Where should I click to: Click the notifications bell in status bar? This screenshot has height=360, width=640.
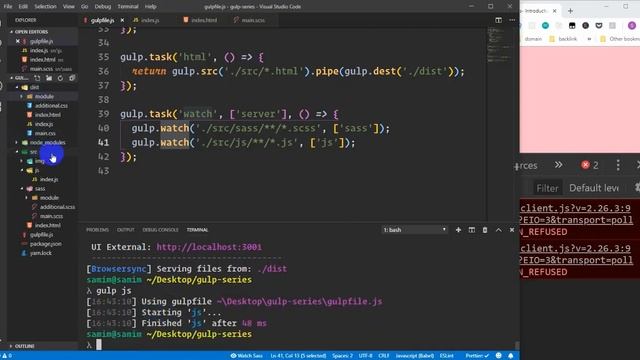point(511,356)
